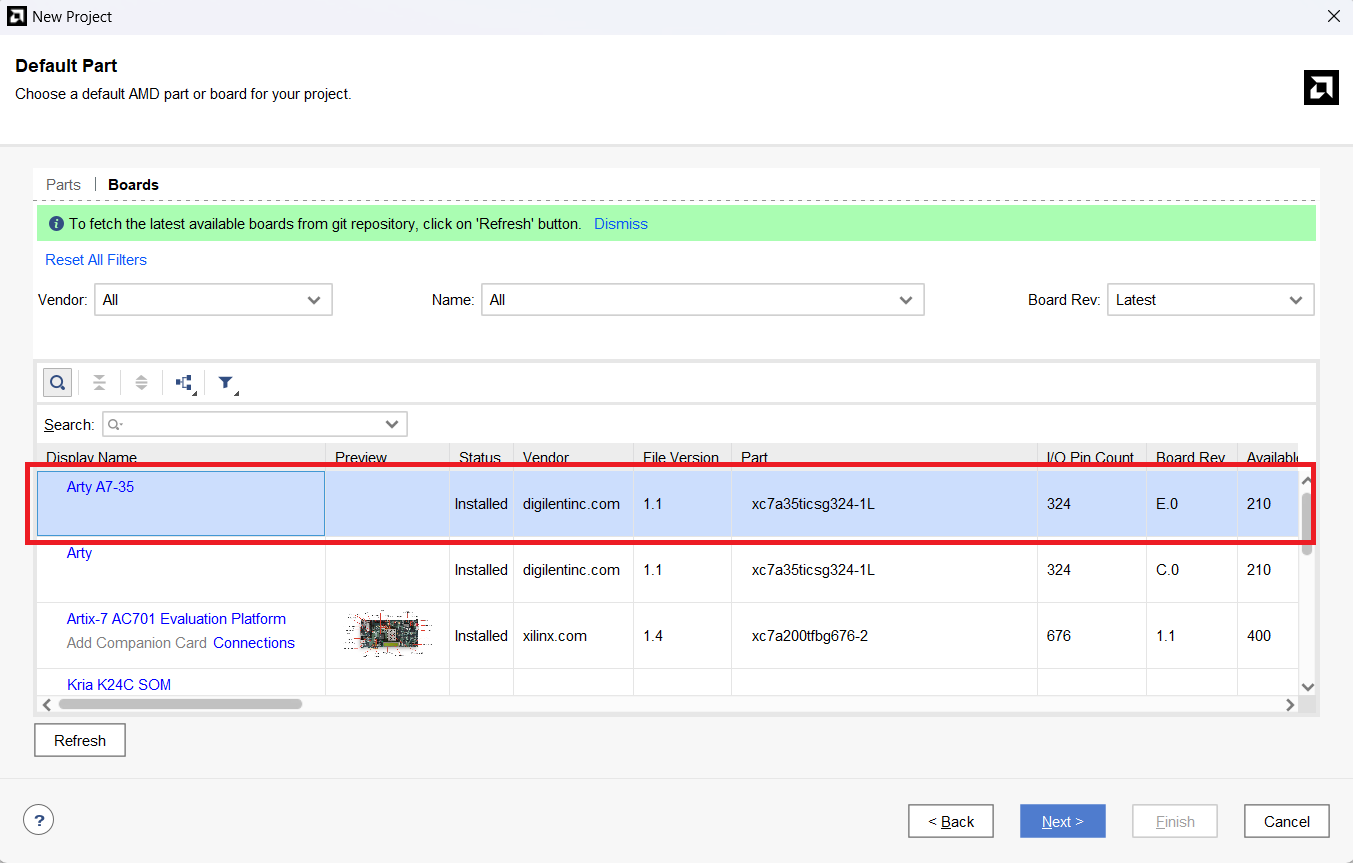Click the Refresh button

[80, 741]
